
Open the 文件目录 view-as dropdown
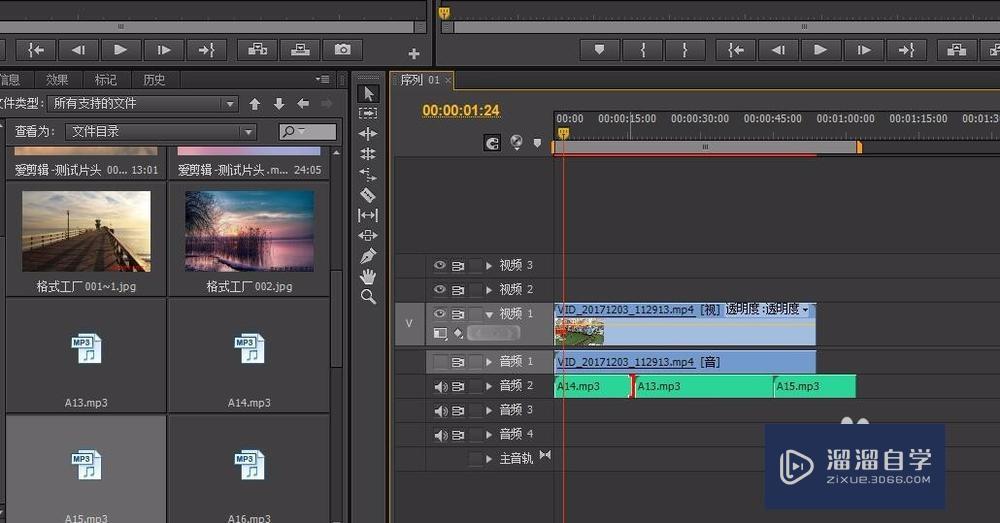coord(161,131)
